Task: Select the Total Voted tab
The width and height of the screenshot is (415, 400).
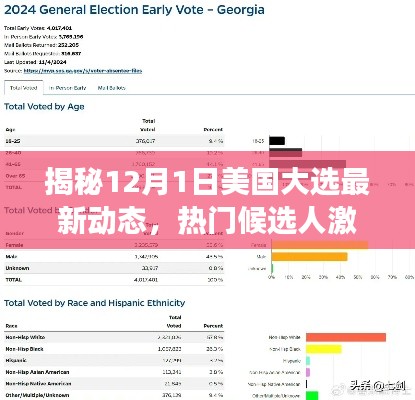Action: (x=23, y=88)
